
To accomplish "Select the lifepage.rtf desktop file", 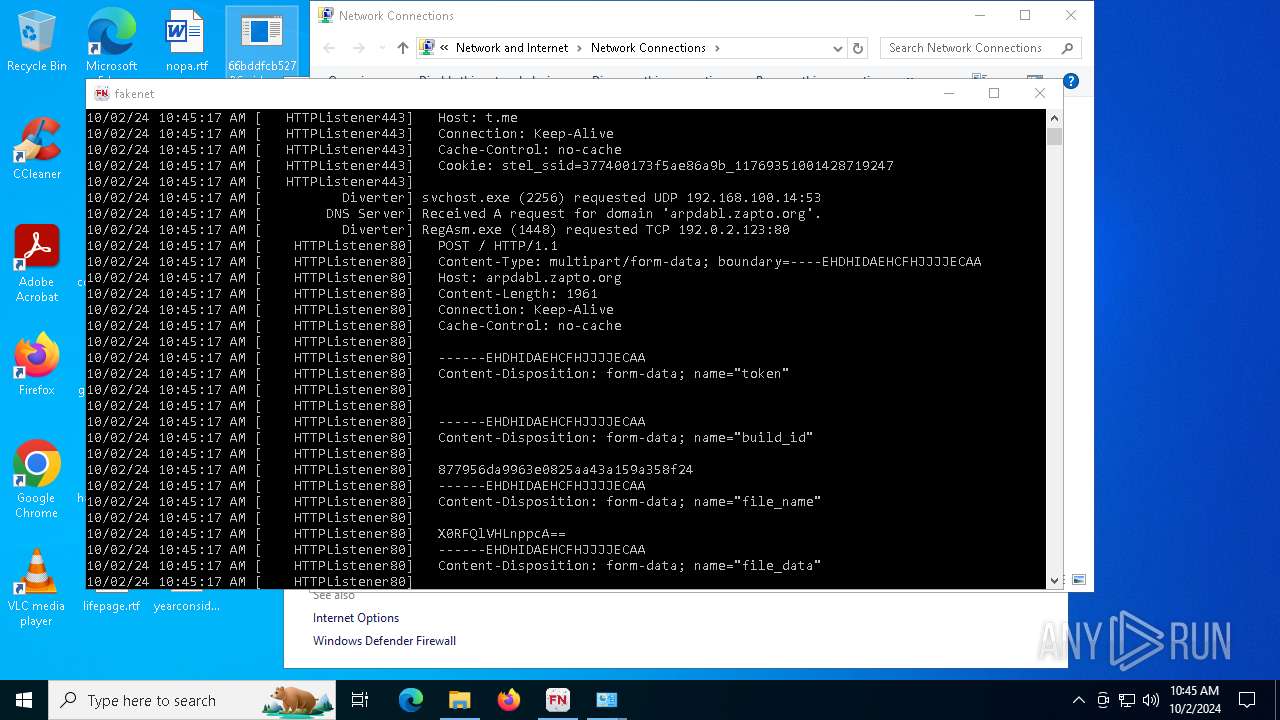I will pyautogui.click(x=111, y=606).
